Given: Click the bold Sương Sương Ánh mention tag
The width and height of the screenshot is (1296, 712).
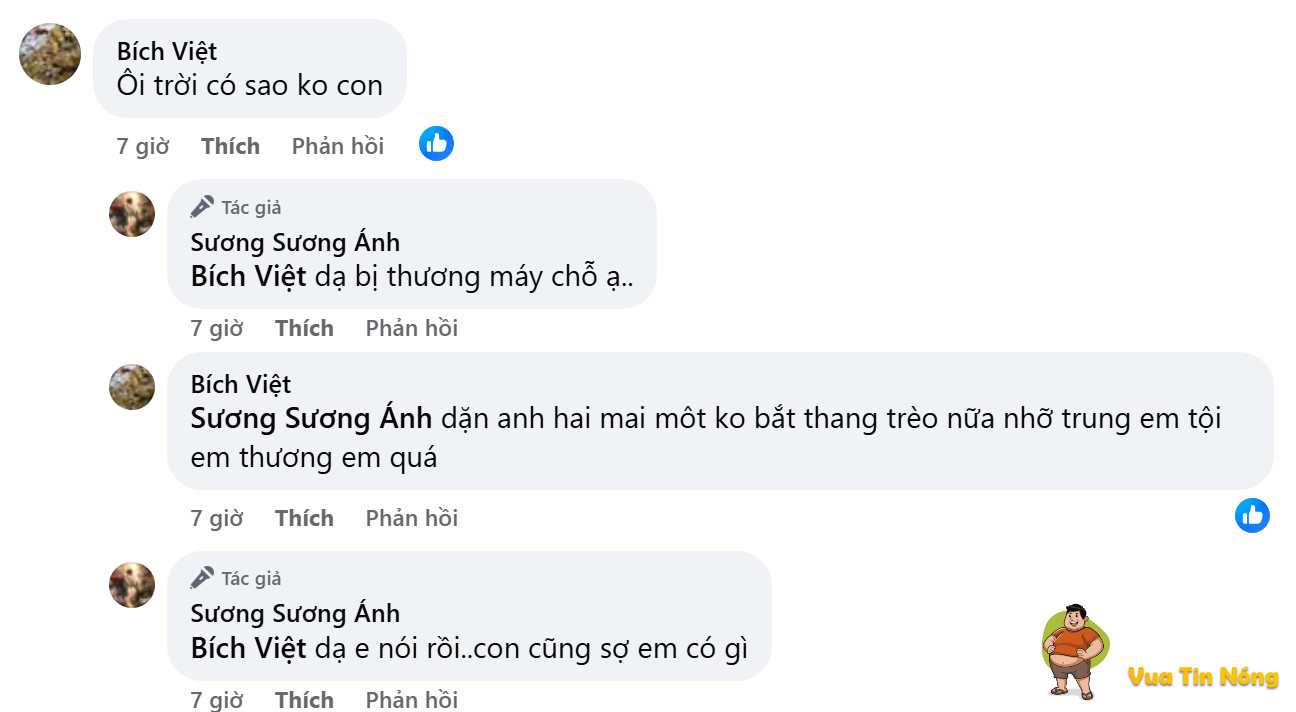Looking at the screenshot, I should pyautogui.click(x=311, y=418).
